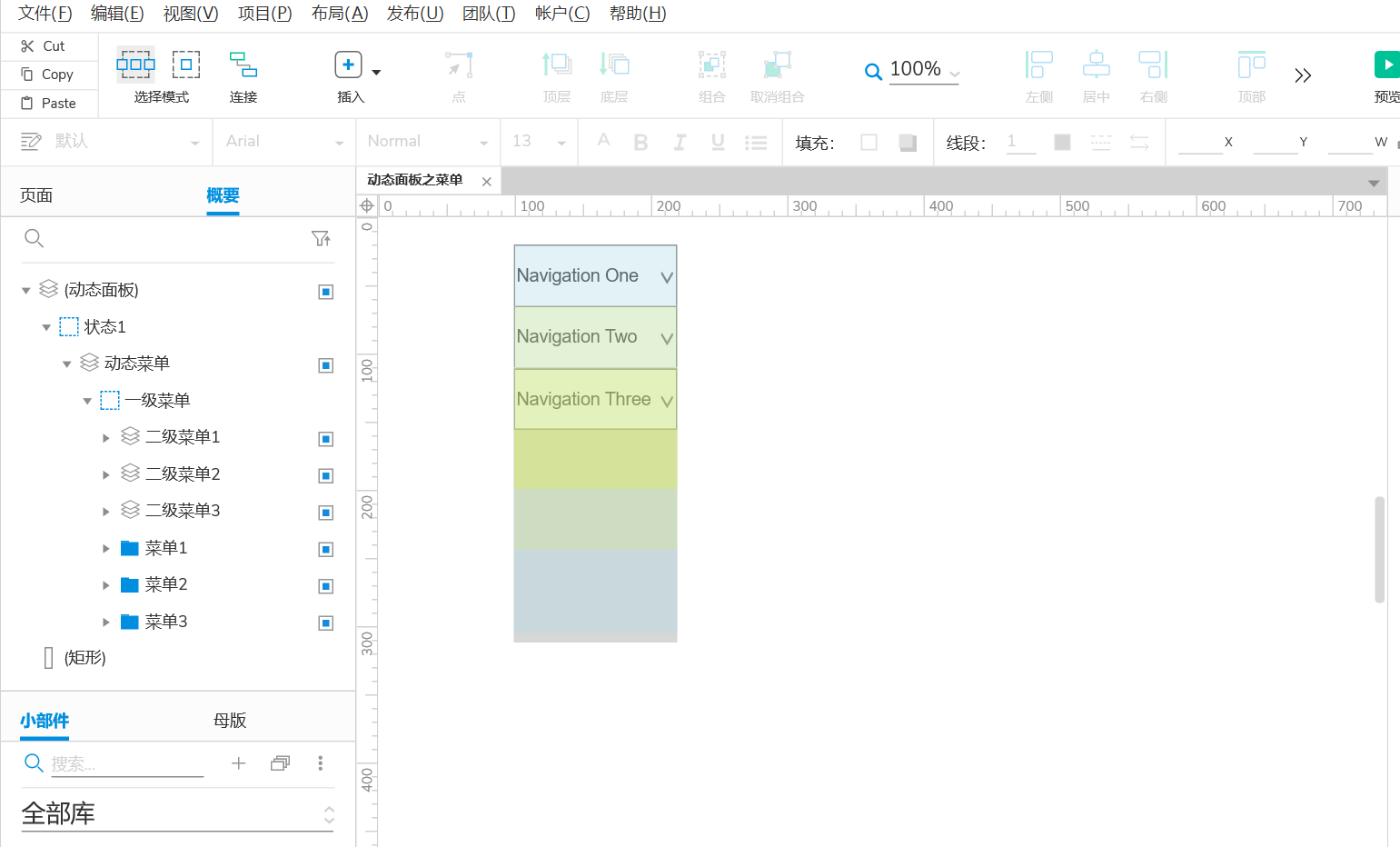Click the add library plus icon
The width and height of the screenshot is (1400, 847).
239,763
